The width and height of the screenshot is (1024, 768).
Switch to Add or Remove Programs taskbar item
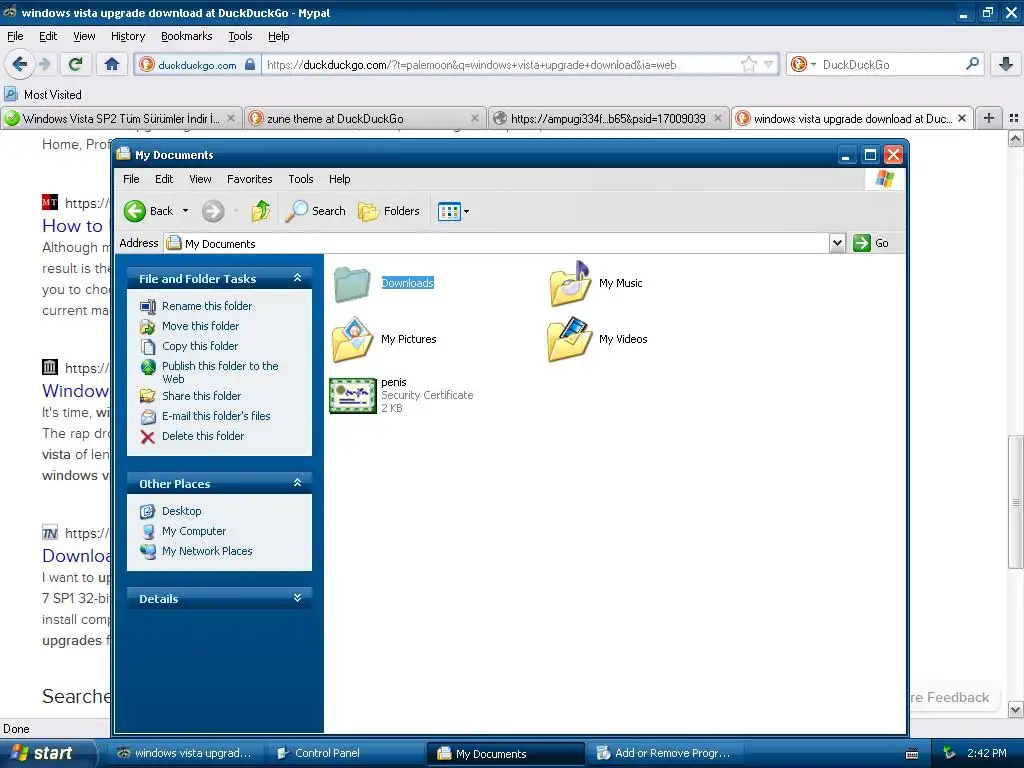pyautogui.click(x=664, y=753)
